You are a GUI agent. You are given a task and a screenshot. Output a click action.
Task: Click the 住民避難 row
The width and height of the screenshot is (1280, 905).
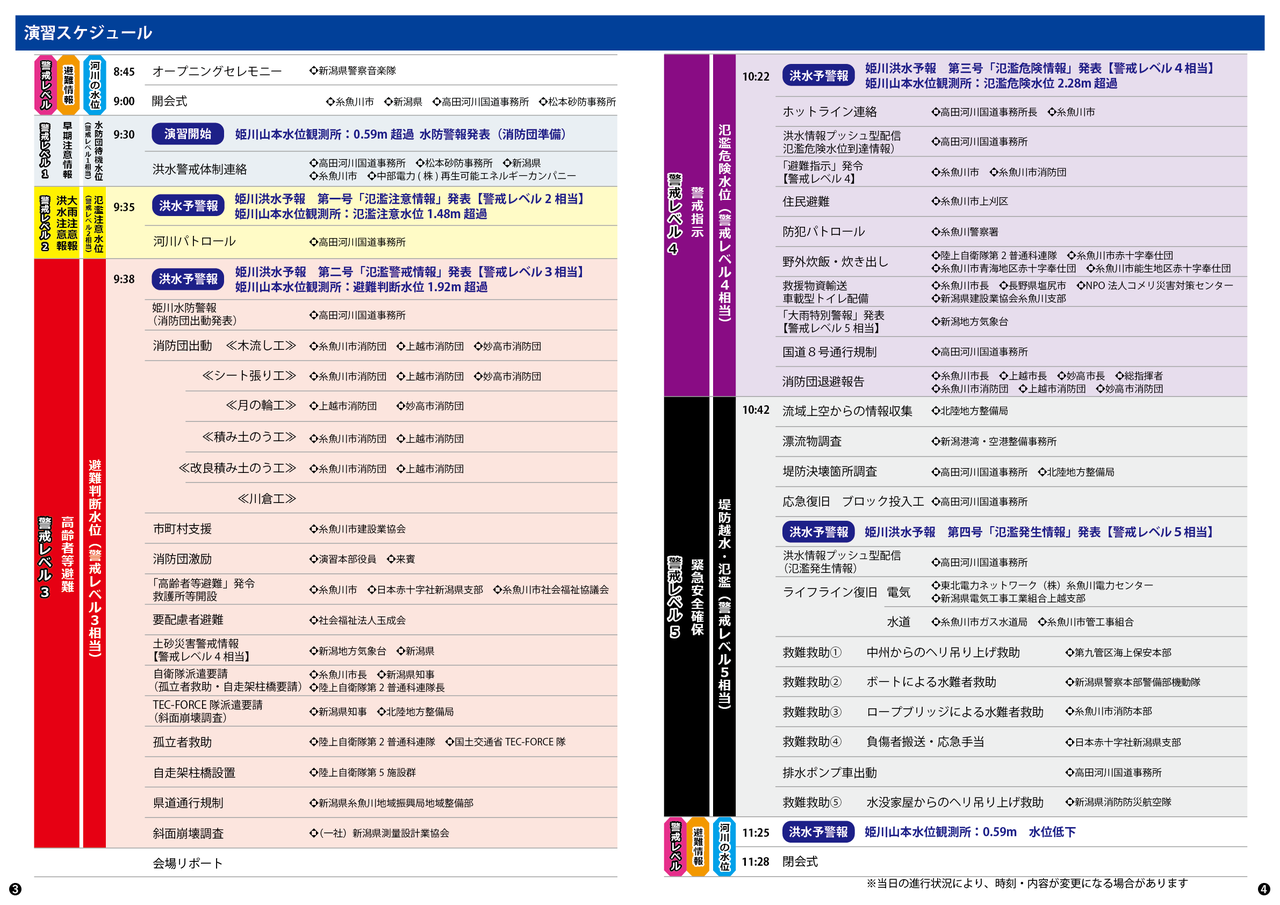click(x=1011, y=201)
